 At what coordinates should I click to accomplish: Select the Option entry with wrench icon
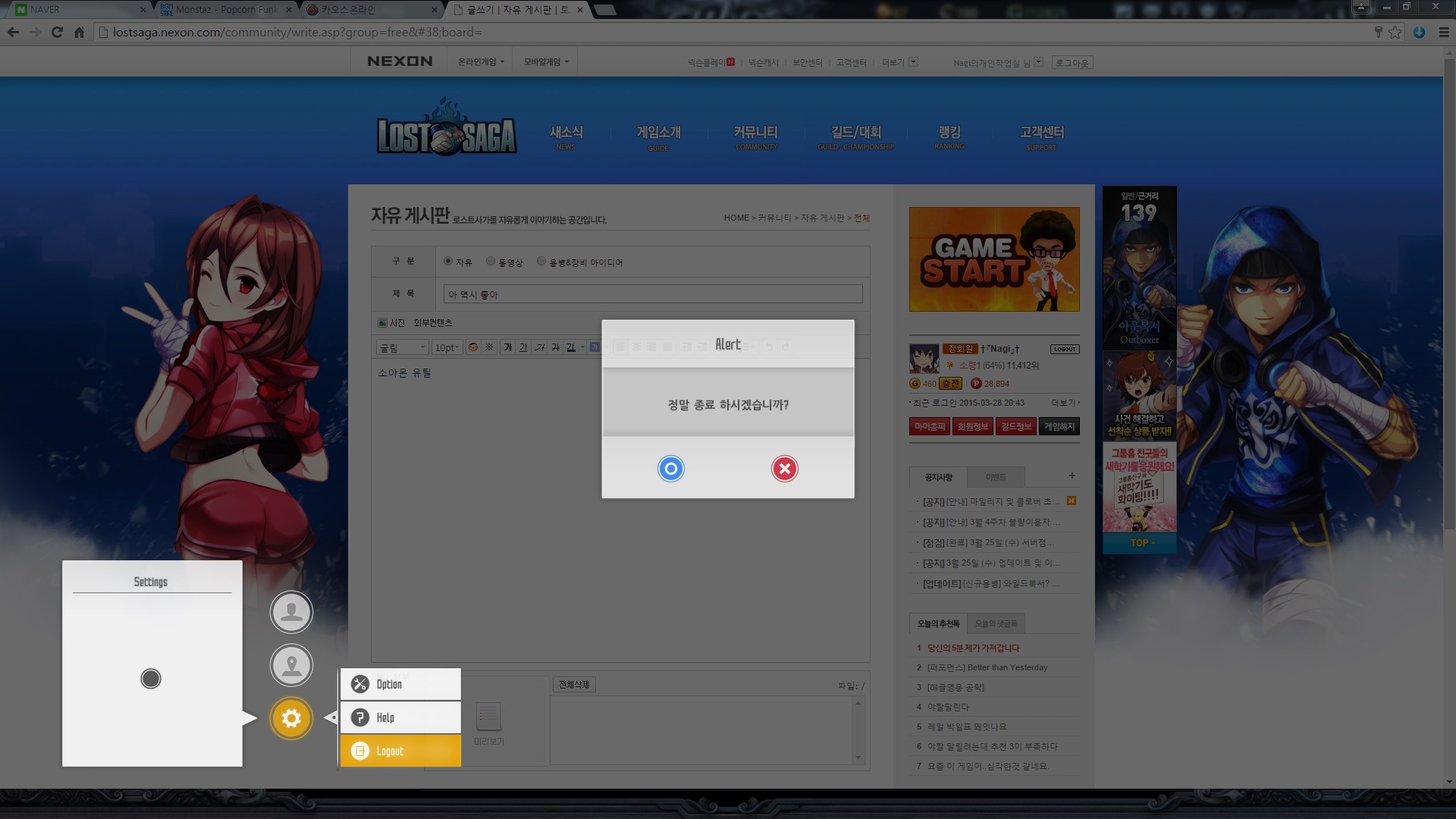[400, 684]
